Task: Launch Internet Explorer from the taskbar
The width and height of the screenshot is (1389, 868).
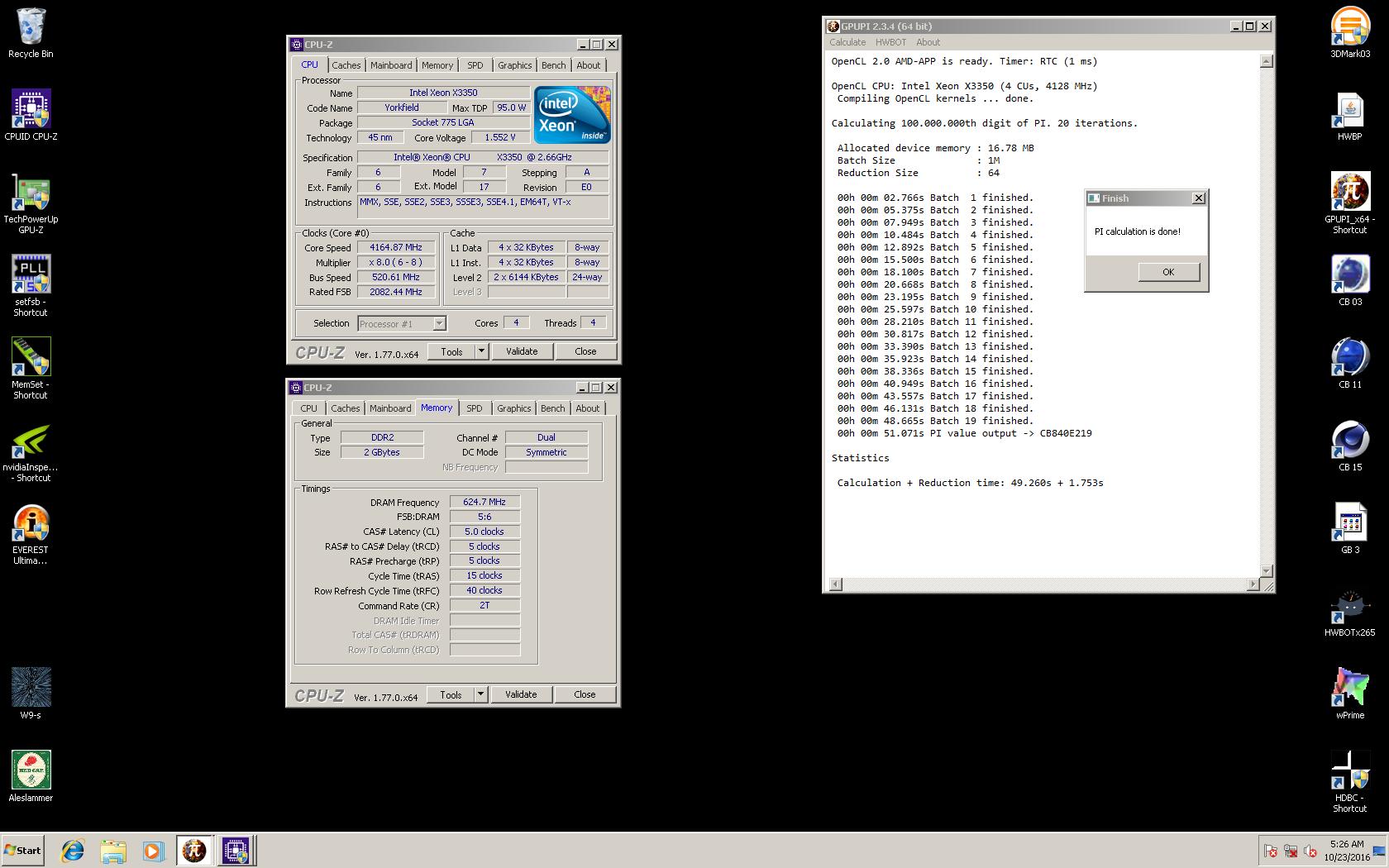Action: pyautogui.click(x=73, y=851)
